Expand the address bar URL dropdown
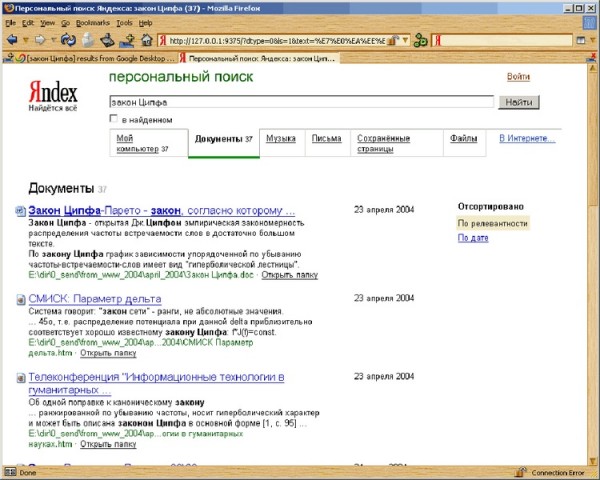Screen dimensions: 600x480 click(404, 41)
